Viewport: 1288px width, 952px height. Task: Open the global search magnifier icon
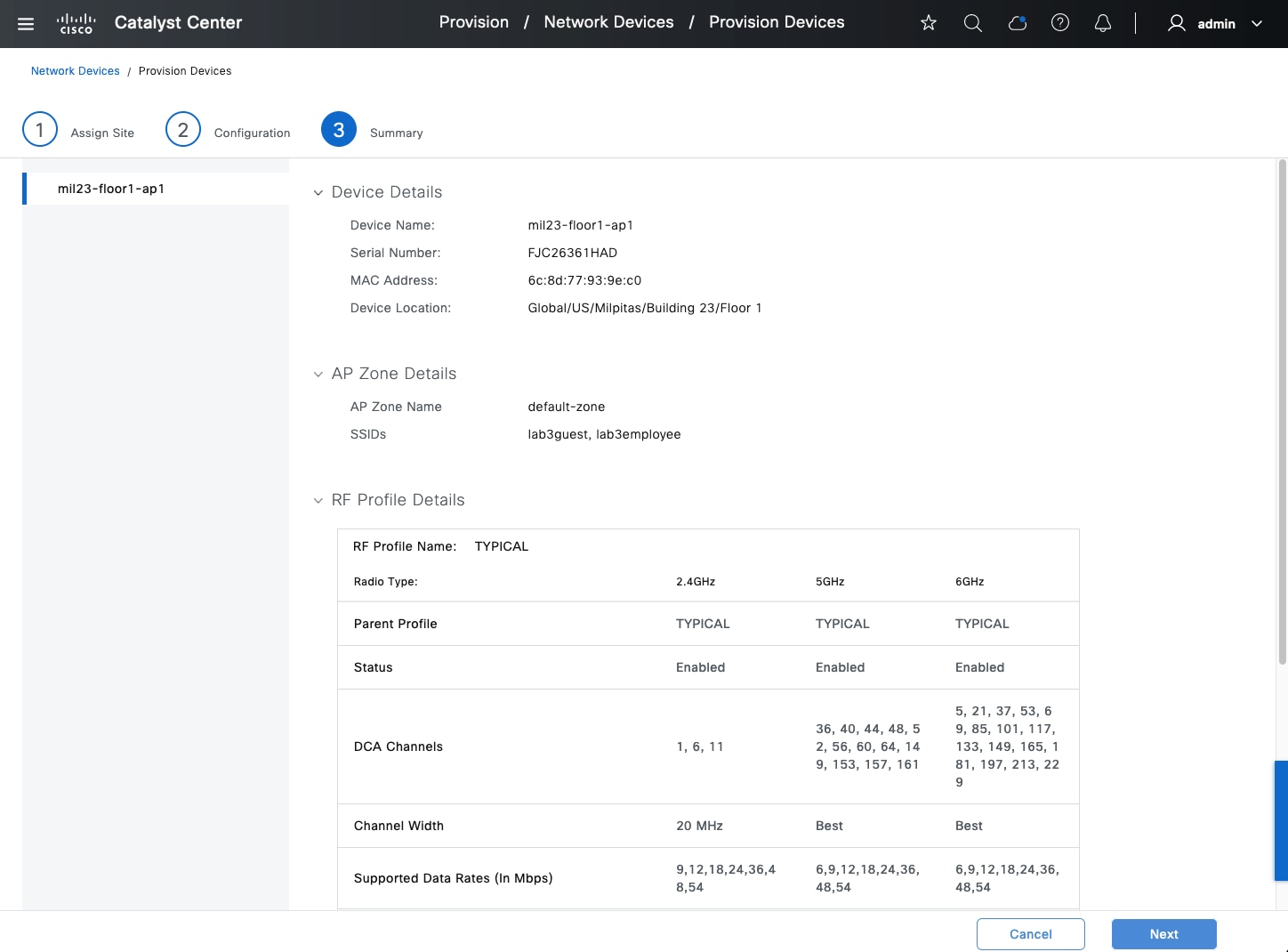pos(973,23)
